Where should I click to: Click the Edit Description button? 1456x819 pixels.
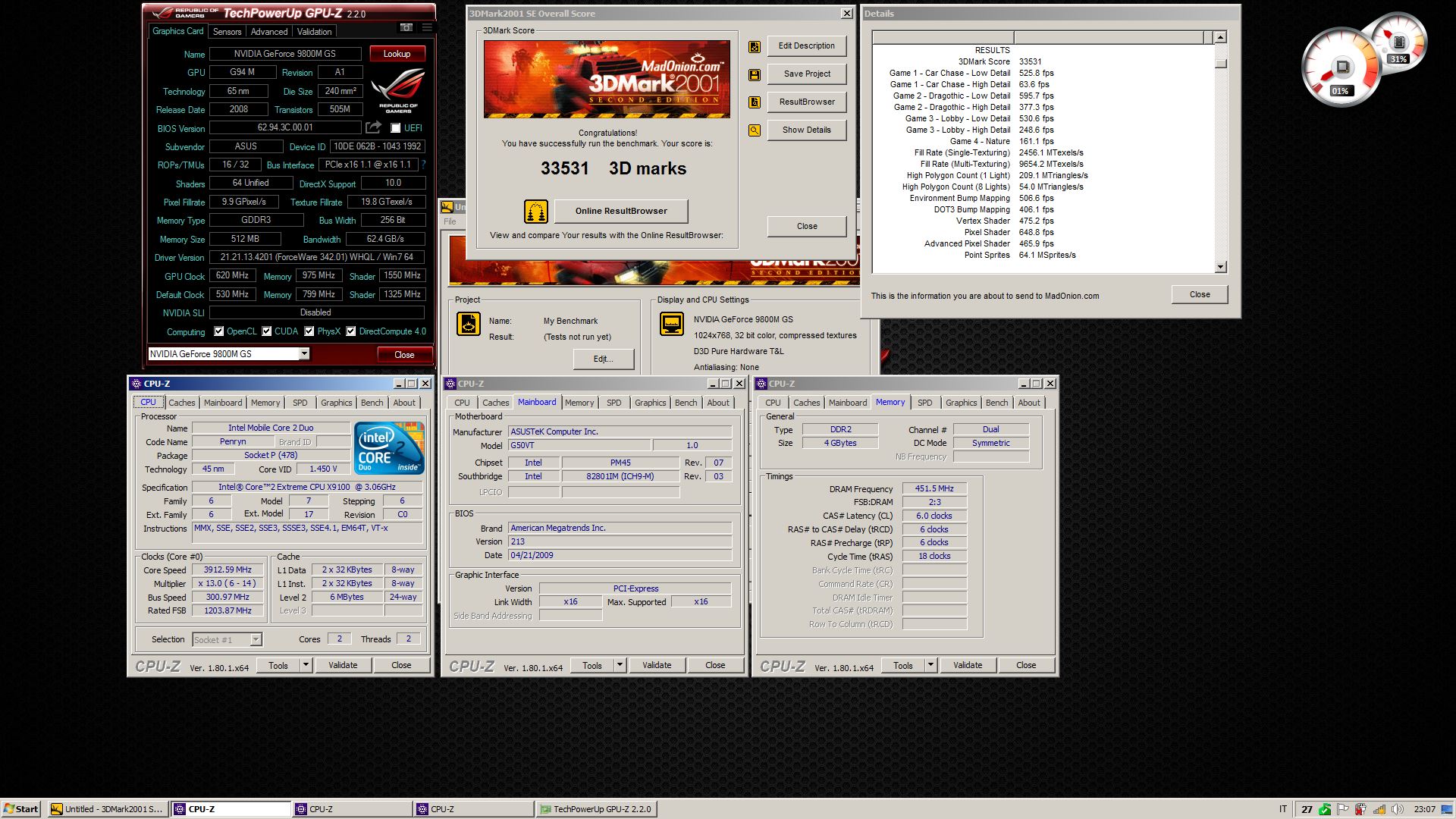point(807,46)
